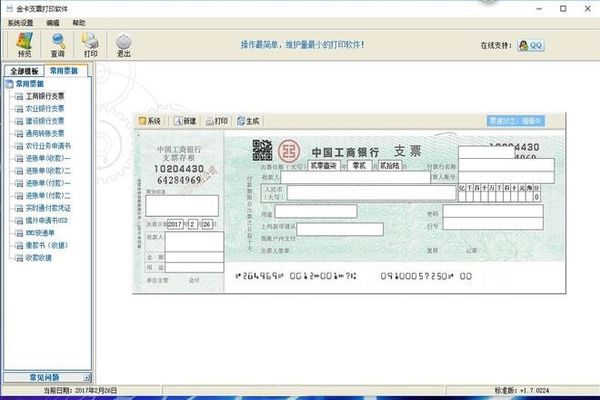Select 建设银行支票 in the template tree

click(45, 120)
